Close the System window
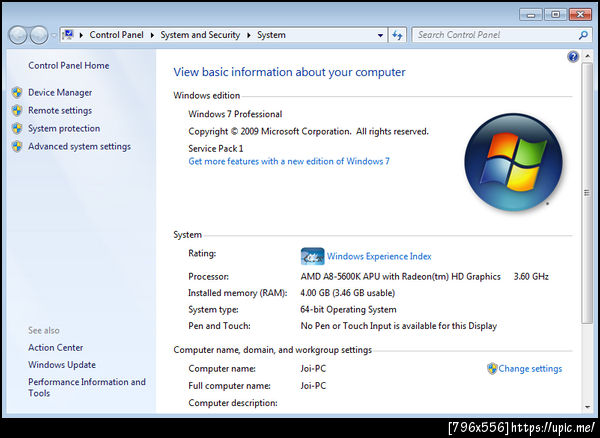The height and width of the screenshot is (438, 600). (580, 15)
